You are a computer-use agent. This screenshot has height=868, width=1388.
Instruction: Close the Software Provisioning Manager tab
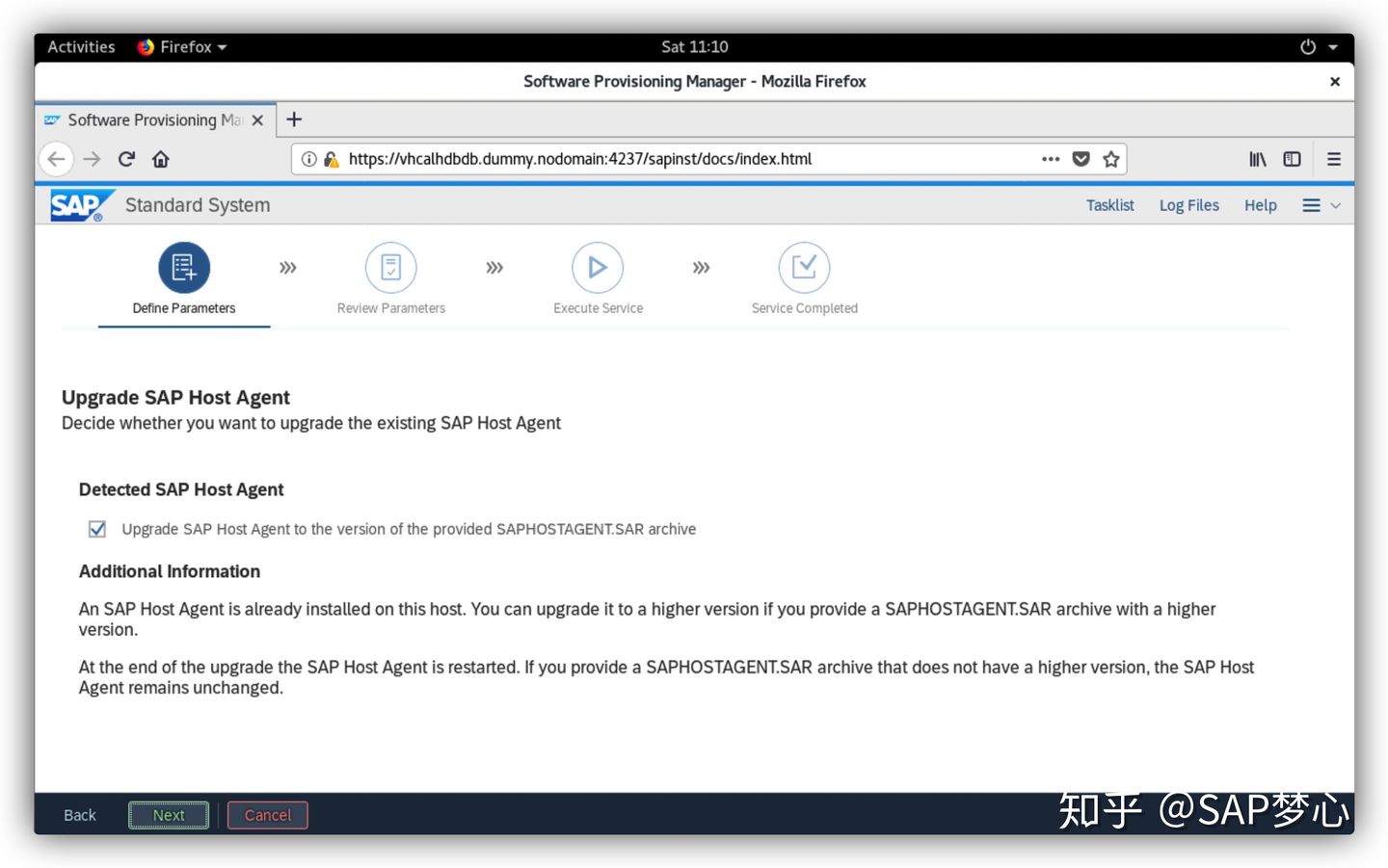coord(257,120)
